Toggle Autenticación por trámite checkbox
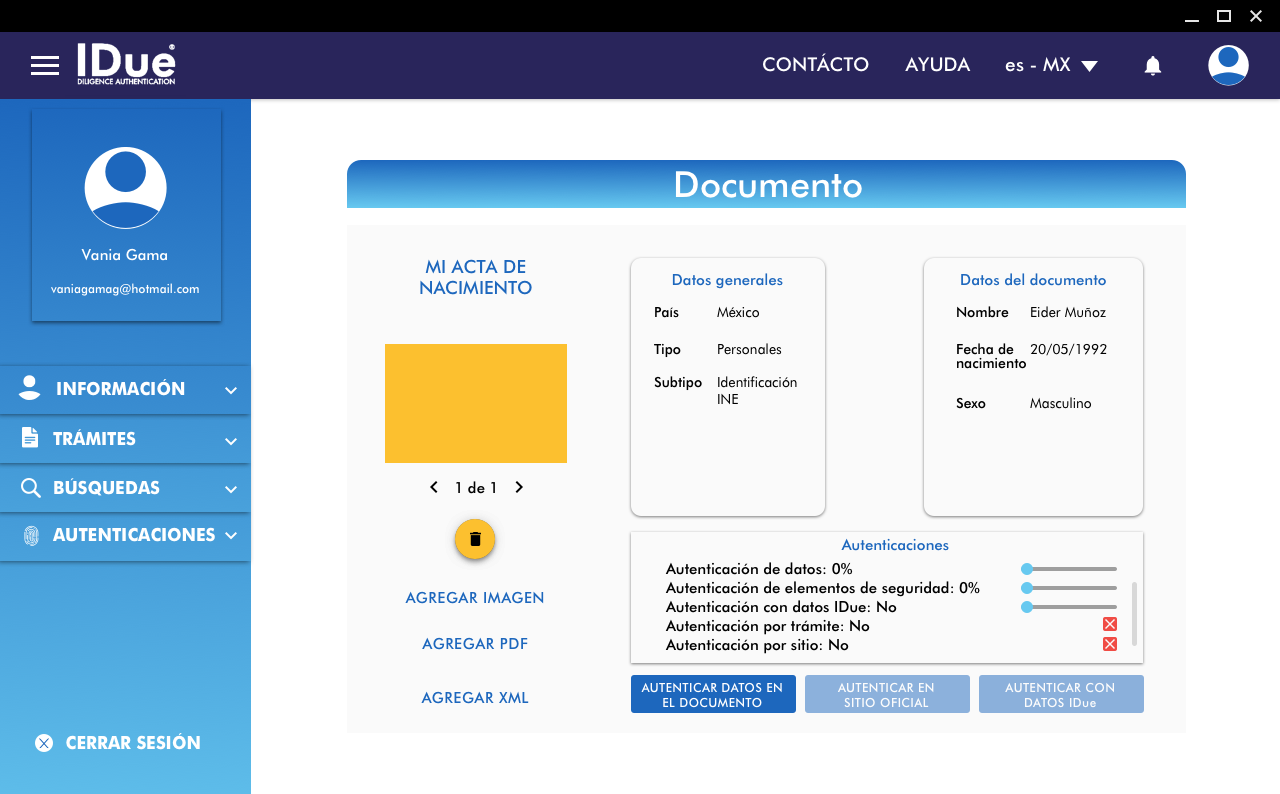This screenshot has height=794, width=1280. click(1109, 625)
